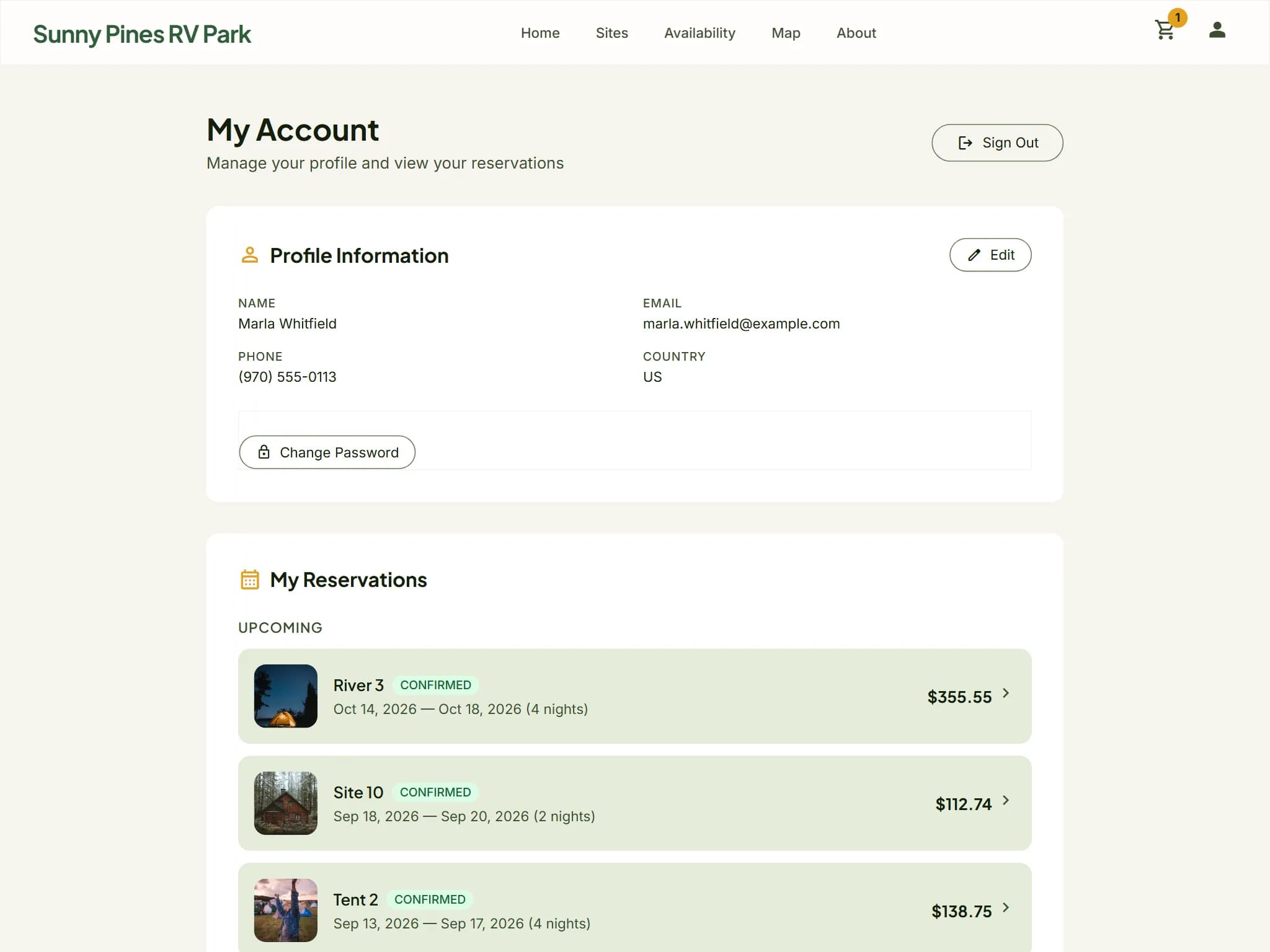Click the UPCOMING section heading
This screenshot has height=952, width=1270.
pos(280,628)
